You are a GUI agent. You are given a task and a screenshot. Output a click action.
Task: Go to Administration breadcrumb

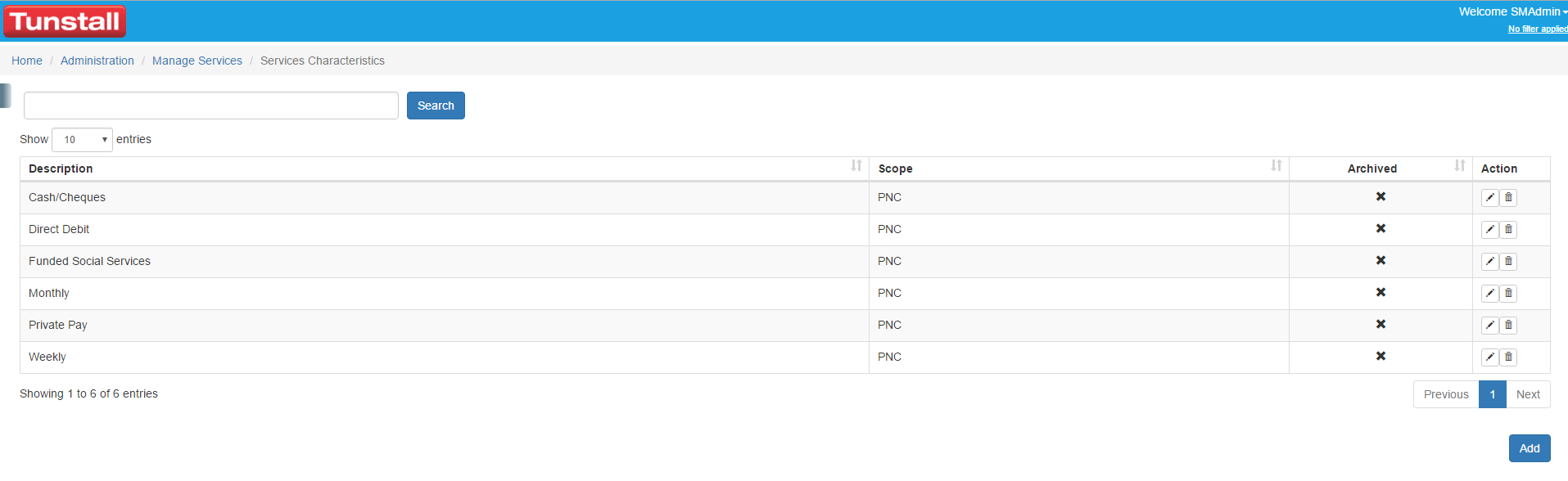97,61
